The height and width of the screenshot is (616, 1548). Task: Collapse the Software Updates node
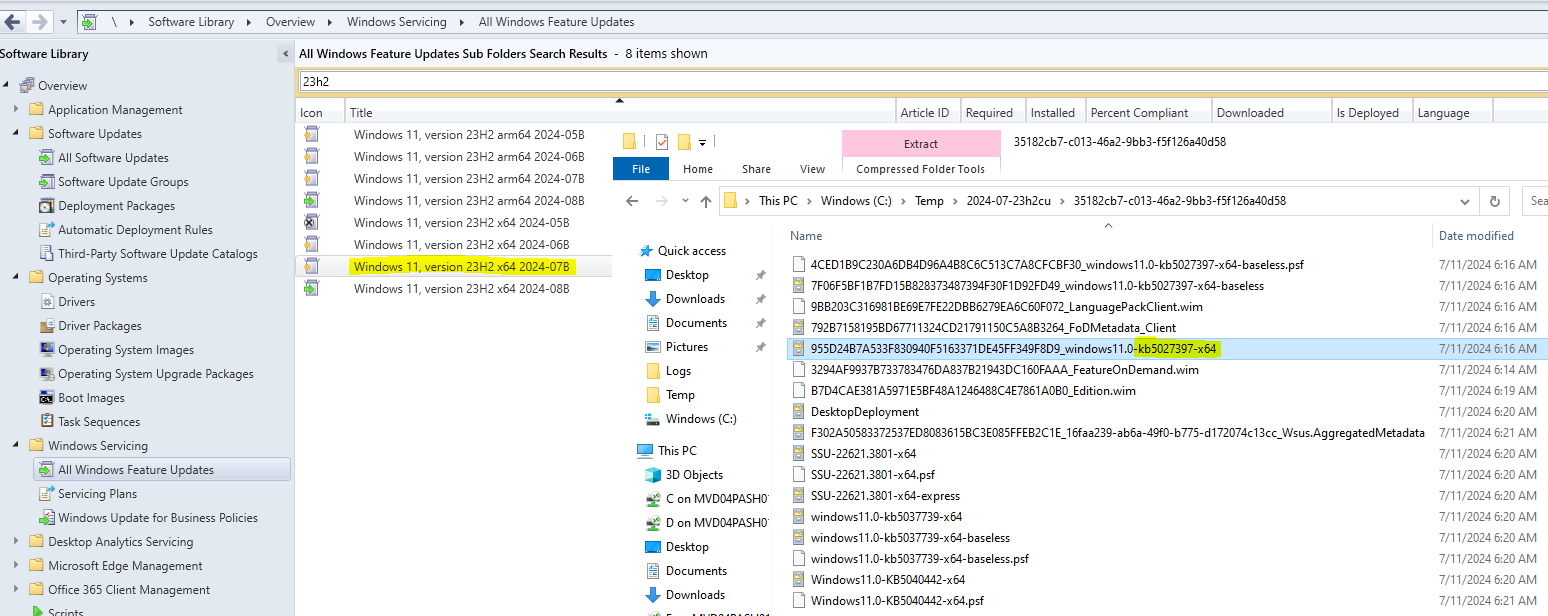pyautogui.click(x=16, y=134)
